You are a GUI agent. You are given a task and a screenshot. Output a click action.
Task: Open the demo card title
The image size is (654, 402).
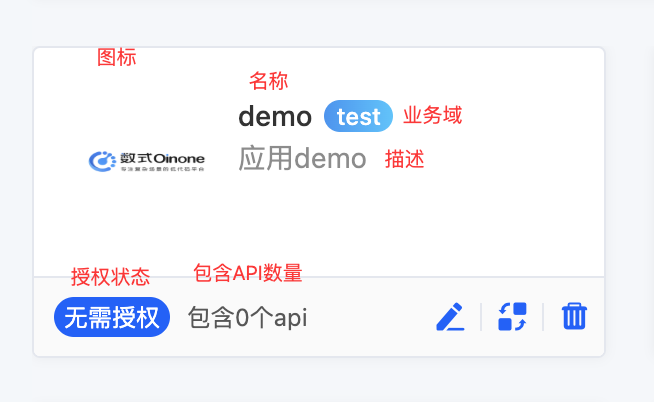coord(275,116)
